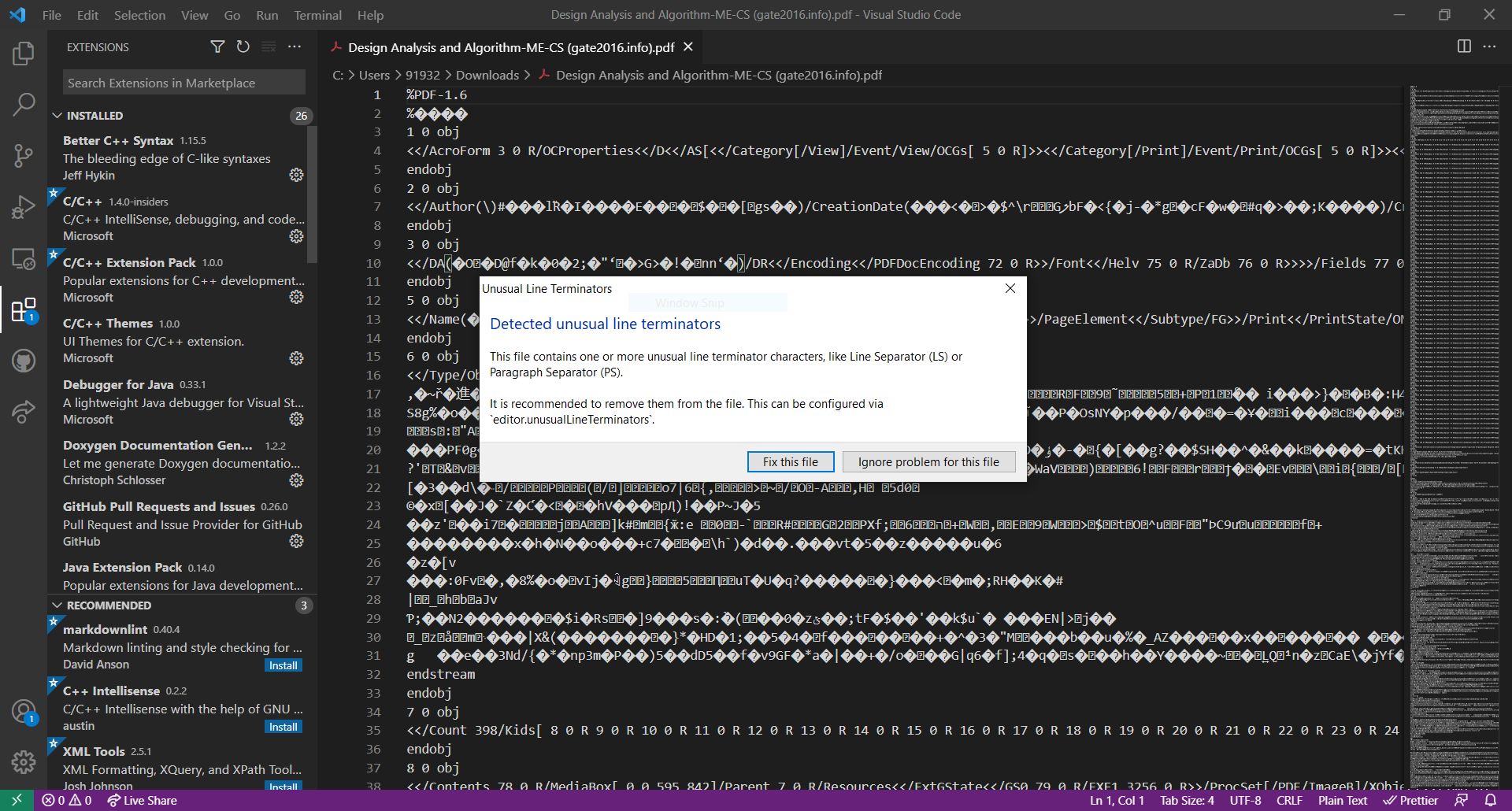Start a Live Share session
Viewport: 1512px width, 811px height.
coord(141,800)
